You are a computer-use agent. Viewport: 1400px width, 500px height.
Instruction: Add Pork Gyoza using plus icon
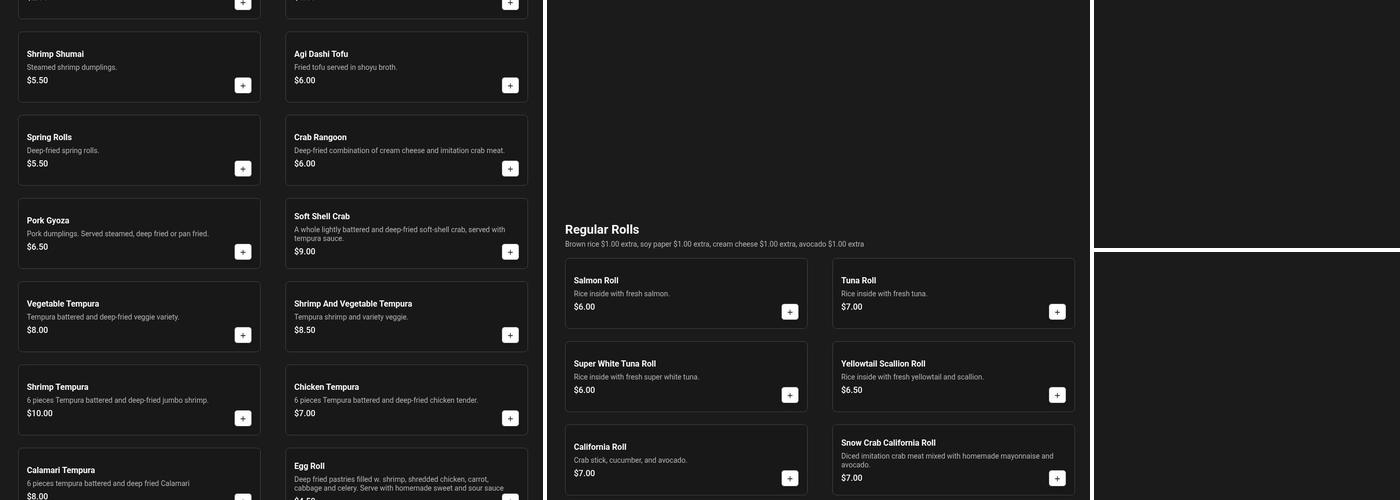coord(243,252)
